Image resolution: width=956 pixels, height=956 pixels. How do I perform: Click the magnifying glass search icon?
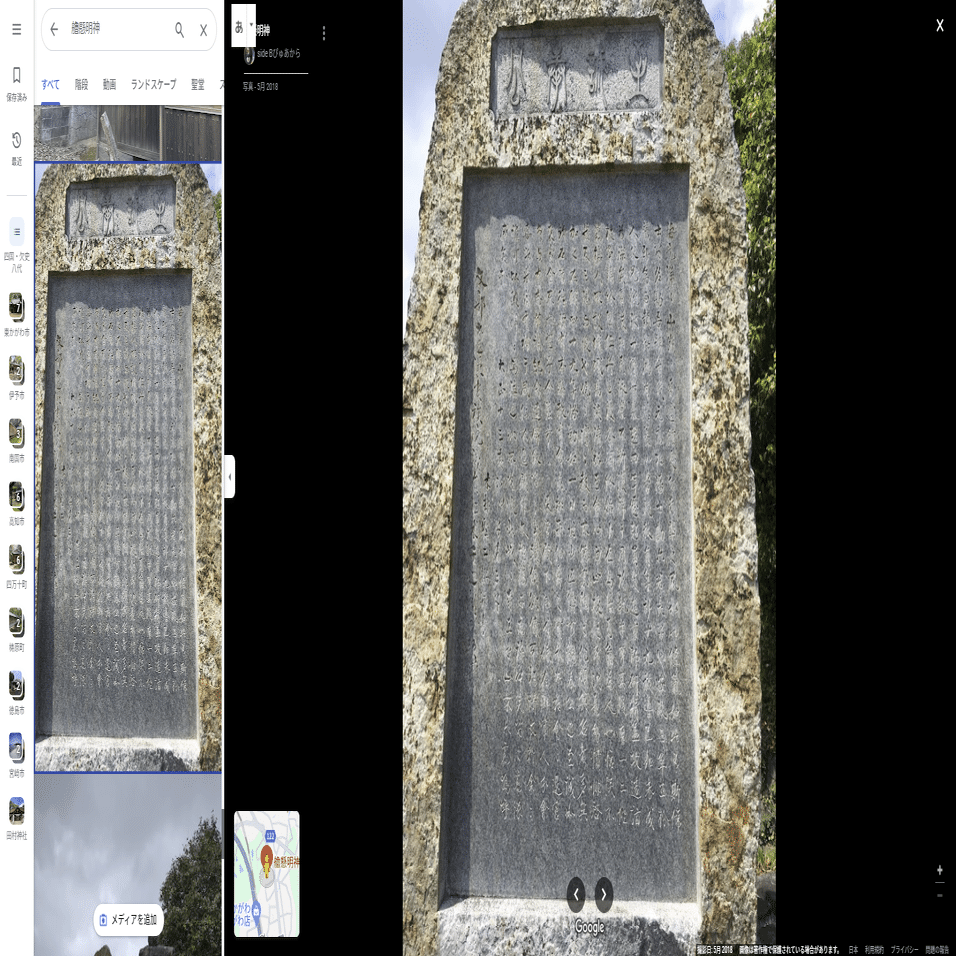[179, 30]
